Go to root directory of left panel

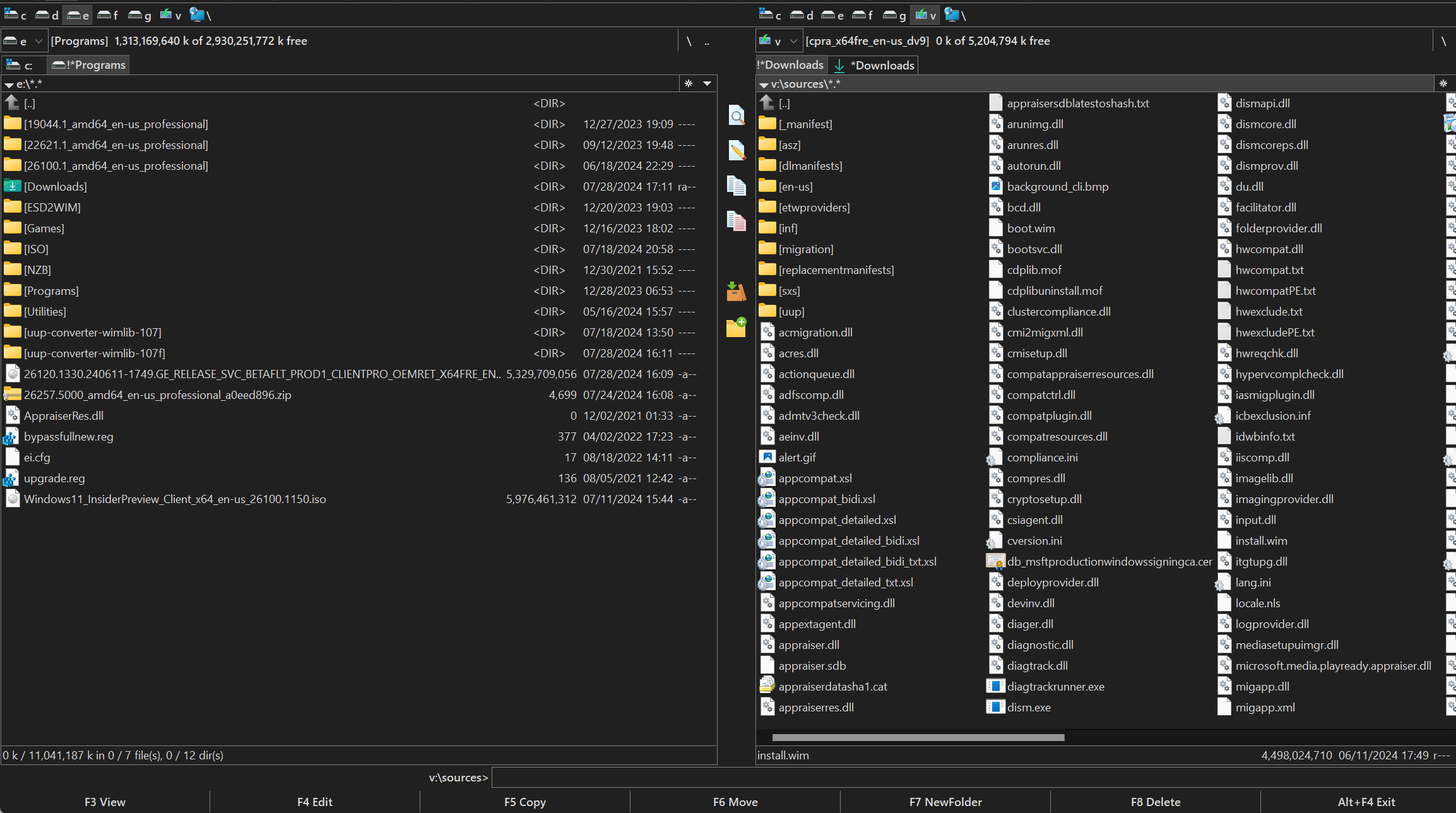click(689, 41)
